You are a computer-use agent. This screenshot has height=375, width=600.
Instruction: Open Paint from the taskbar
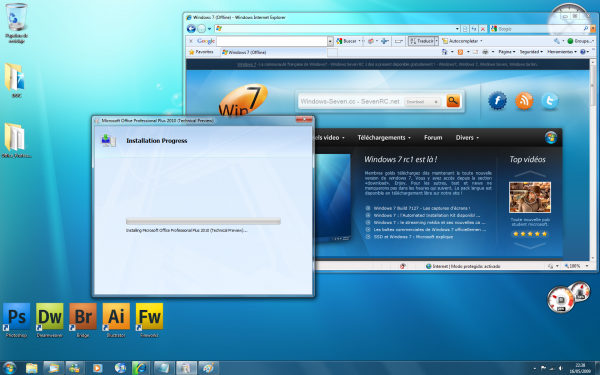point(208,368)
